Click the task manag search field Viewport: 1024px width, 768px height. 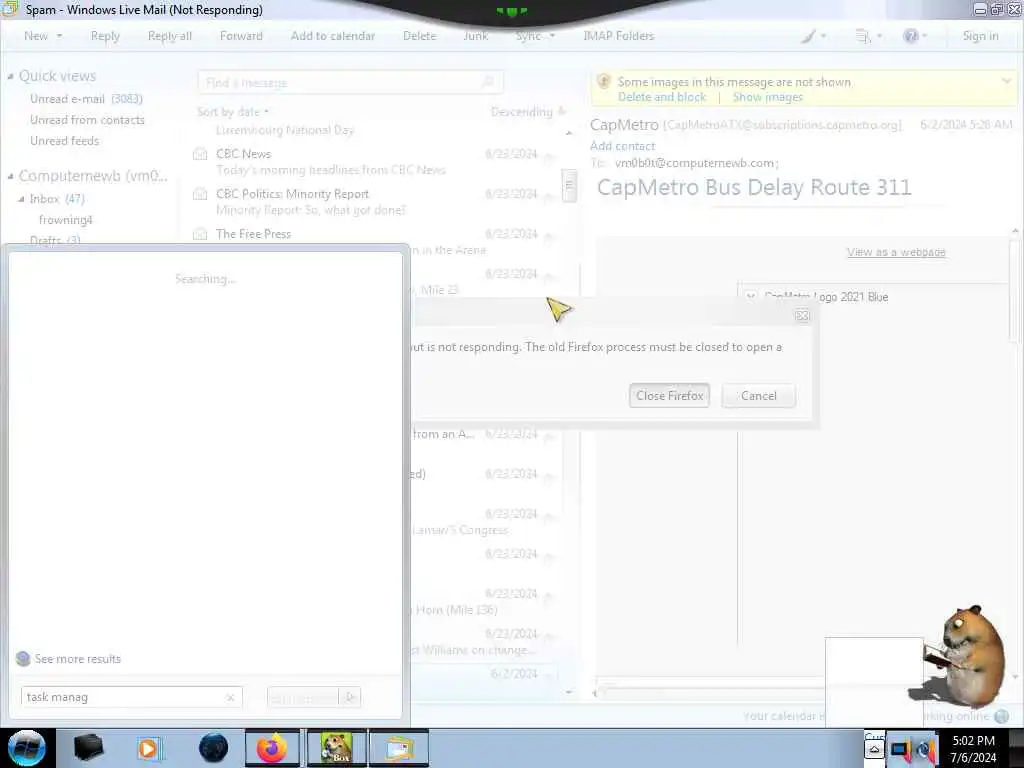coord(131,697)
